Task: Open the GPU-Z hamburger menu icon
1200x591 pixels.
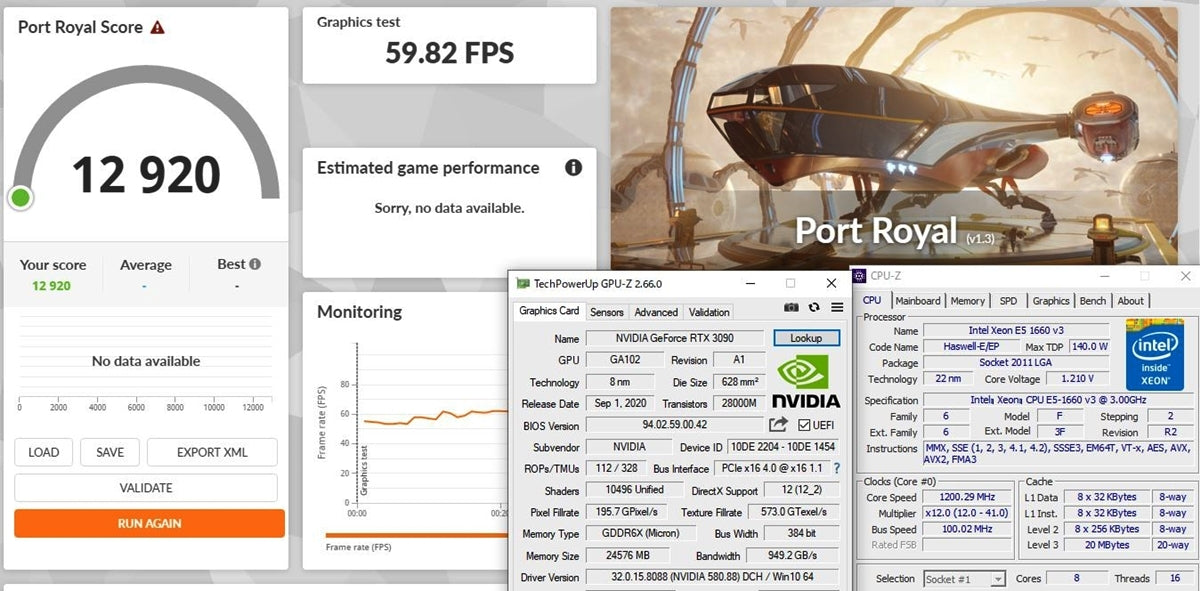Action: (837, 307)
